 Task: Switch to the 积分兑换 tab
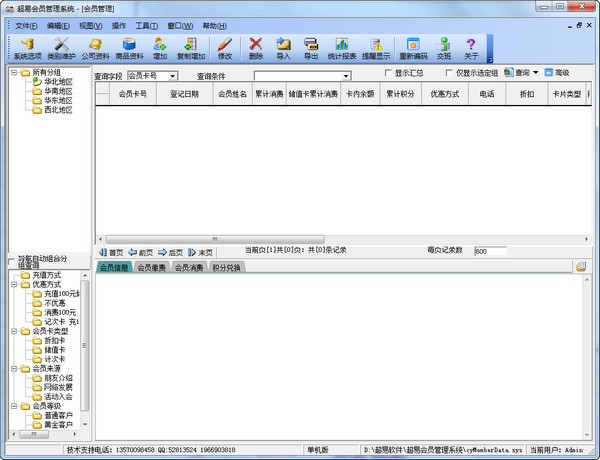point(226,268)
